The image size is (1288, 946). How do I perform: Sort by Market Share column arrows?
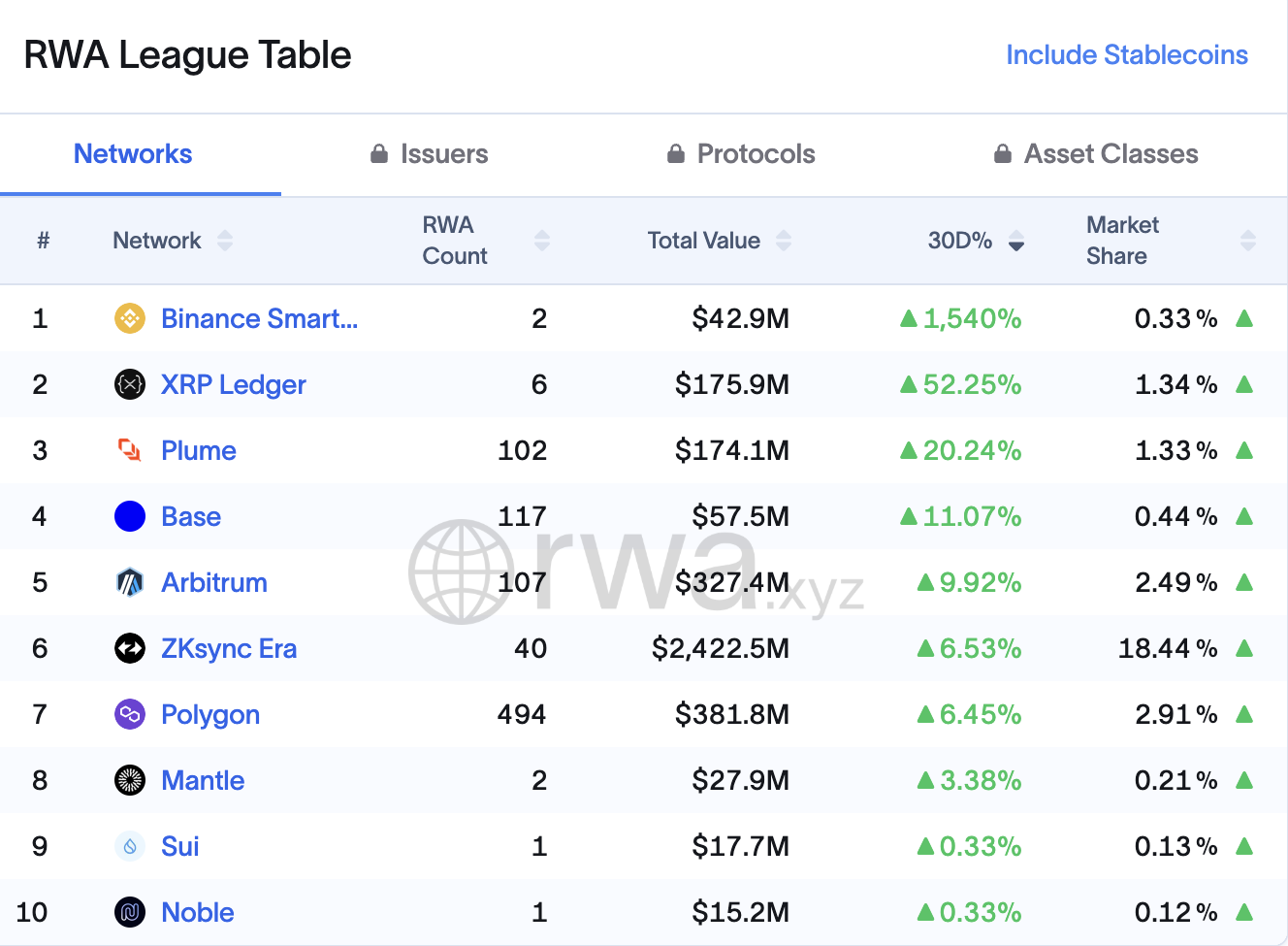(x=1248, y=241)
